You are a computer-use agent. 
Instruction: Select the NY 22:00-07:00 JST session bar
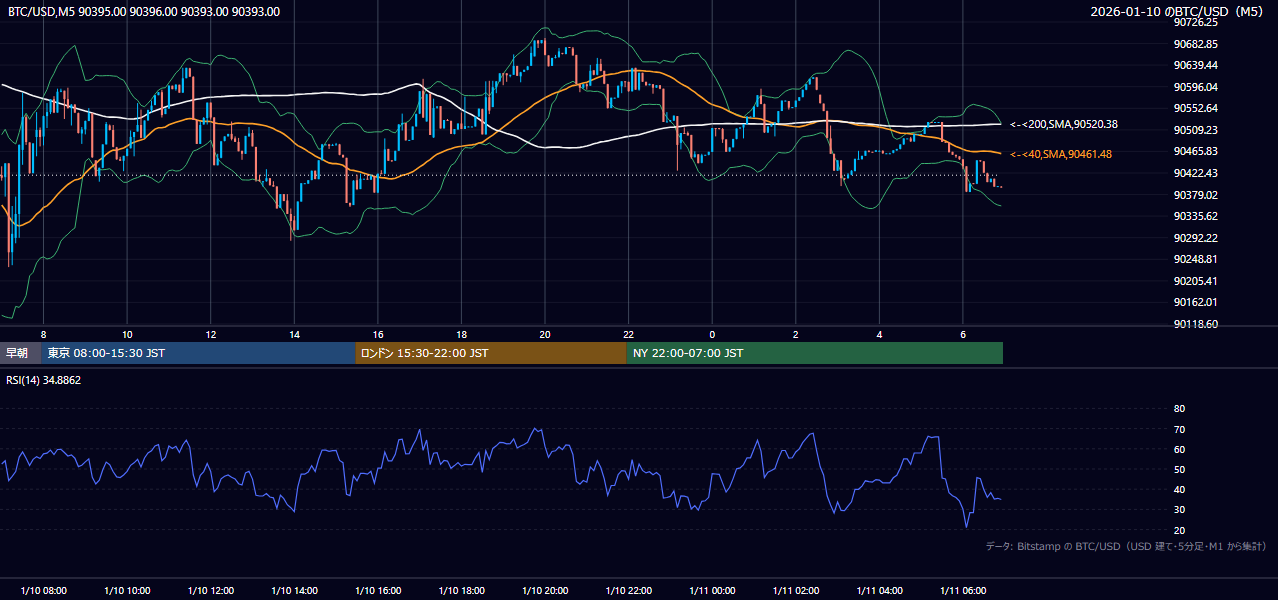pyautogui.click(x=815, y=353)
